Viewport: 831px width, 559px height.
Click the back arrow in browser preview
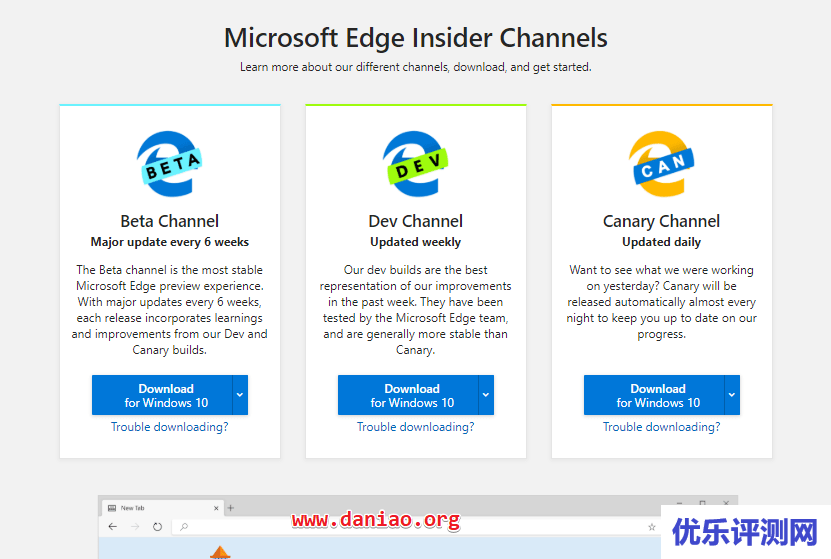coord(112,527)
